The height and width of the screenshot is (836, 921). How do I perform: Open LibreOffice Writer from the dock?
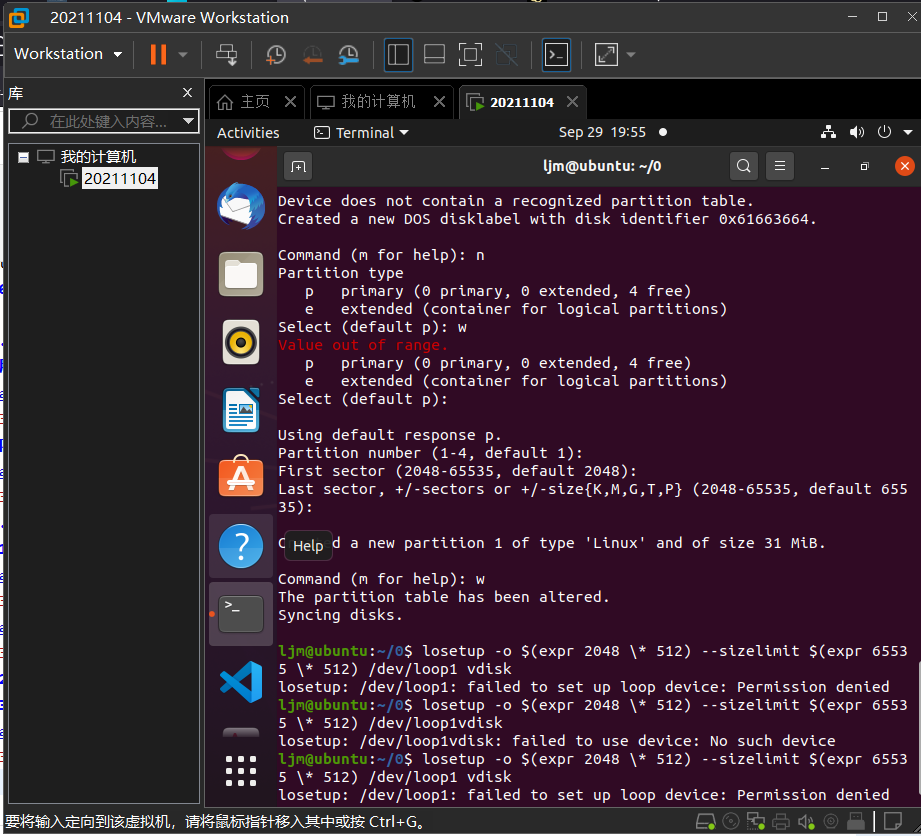tap(241, 410)
